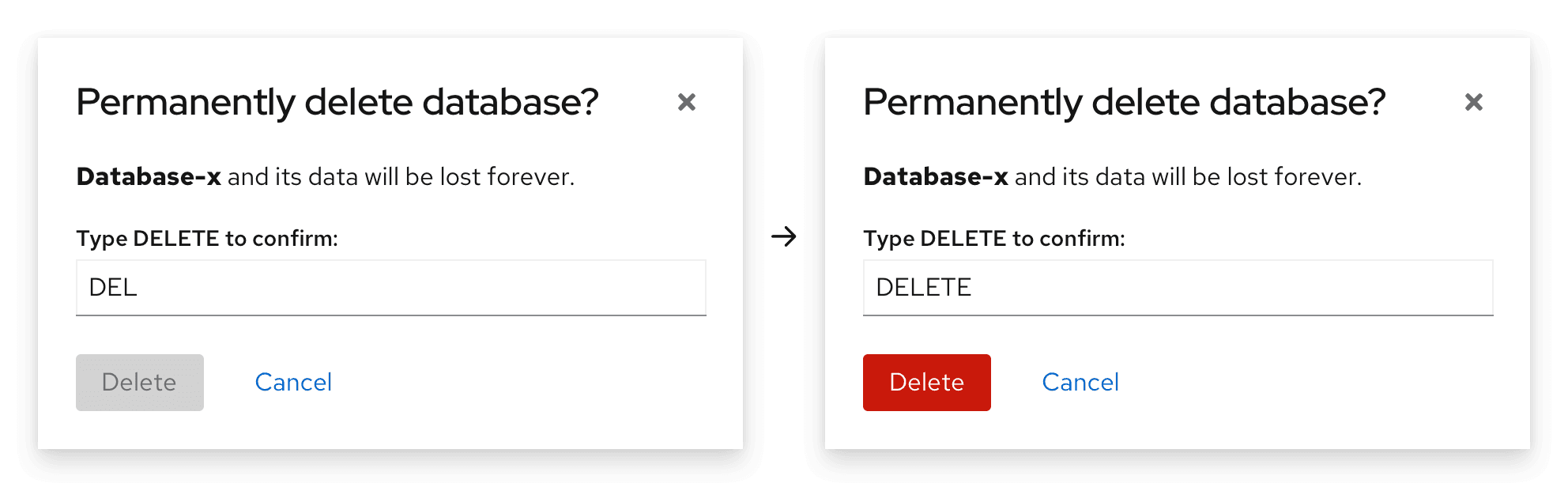
Task: Click the disabled gray Delete button
Action: pyautogui.click(x=140, y=383)
